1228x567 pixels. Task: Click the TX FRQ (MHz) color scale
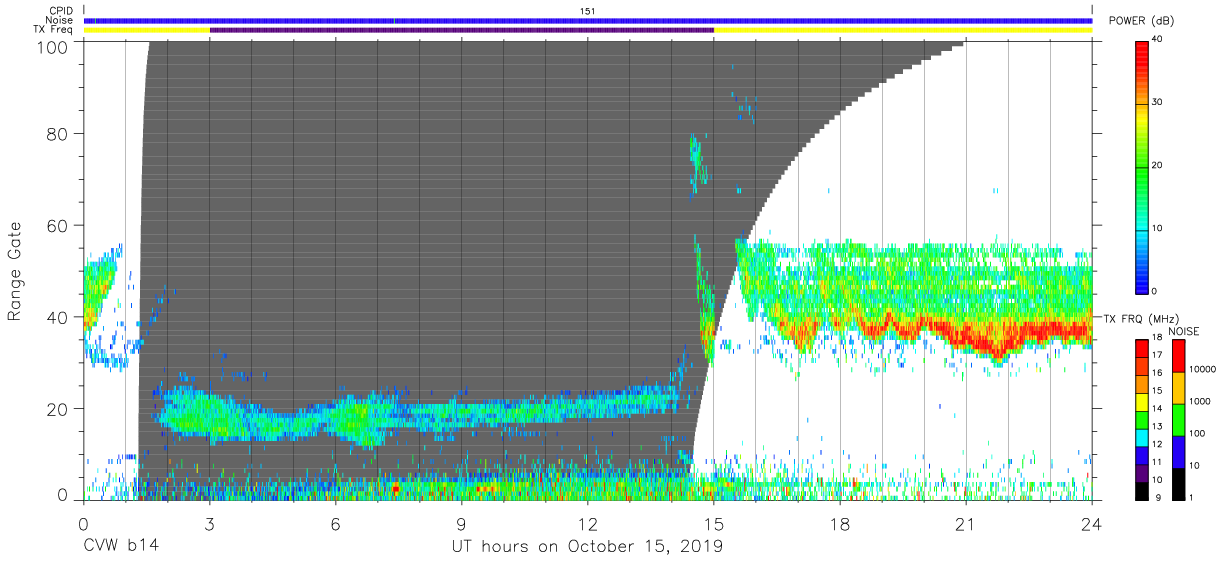point(1142,419)
